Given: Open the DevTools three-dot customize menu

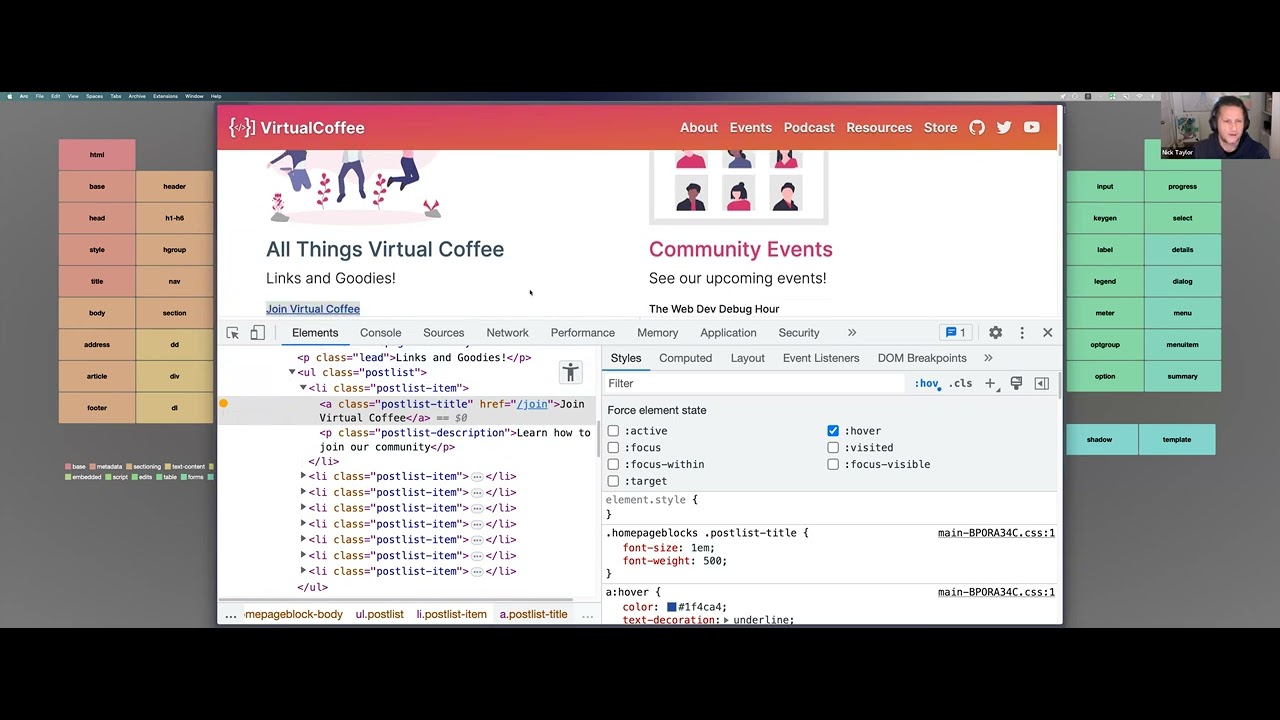Looking at the screenshot, I should click(x=1021, y=333).
